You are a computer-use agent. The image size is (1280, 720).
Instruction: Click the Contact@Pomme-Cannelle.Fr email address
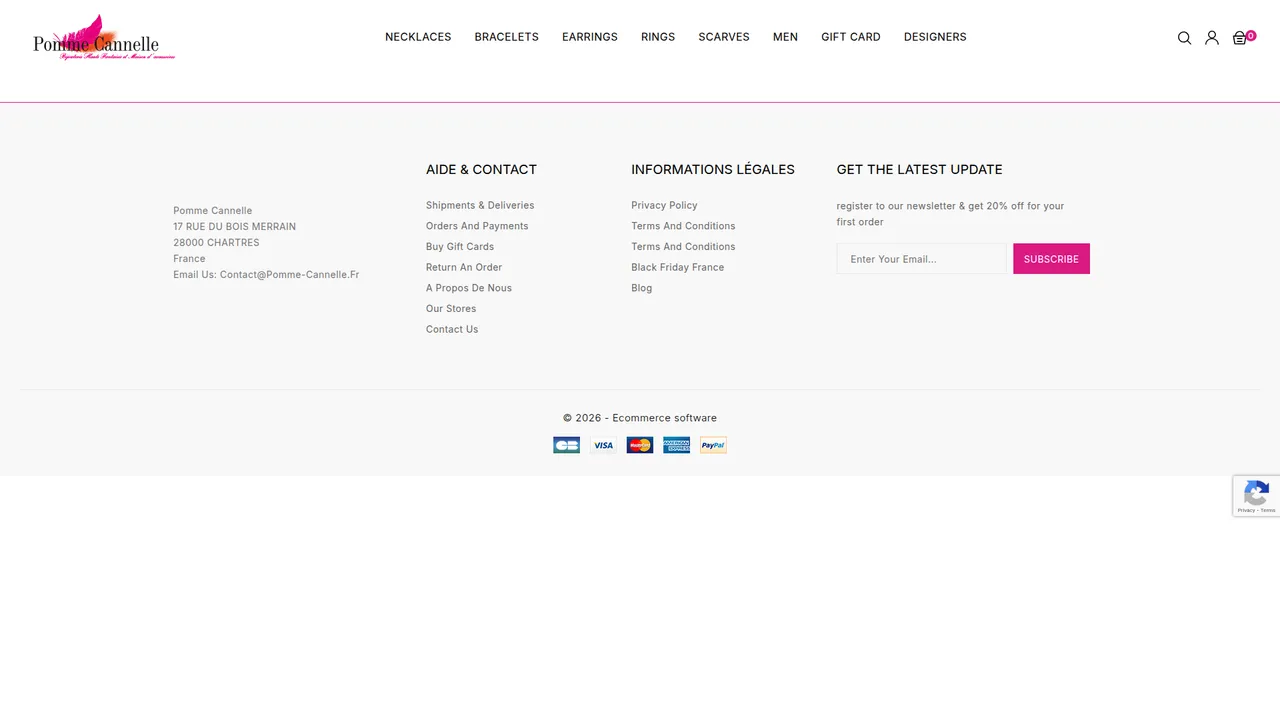[x=289, y=274]
